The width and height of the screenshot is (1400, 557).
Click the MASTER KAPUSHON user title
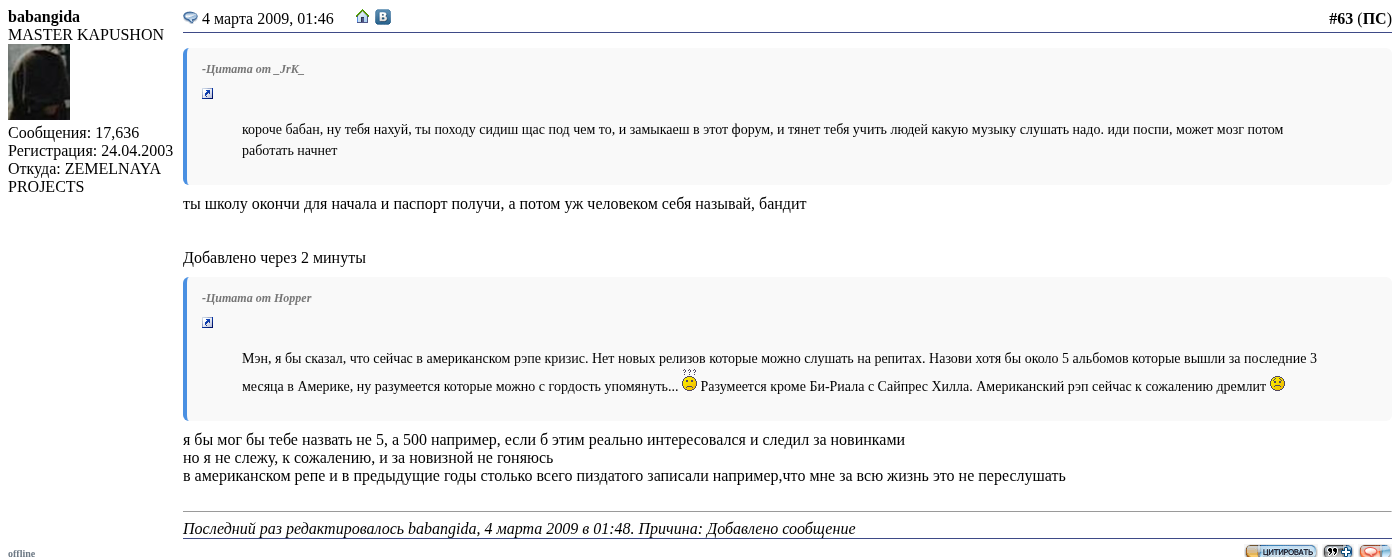pos(86,35)
